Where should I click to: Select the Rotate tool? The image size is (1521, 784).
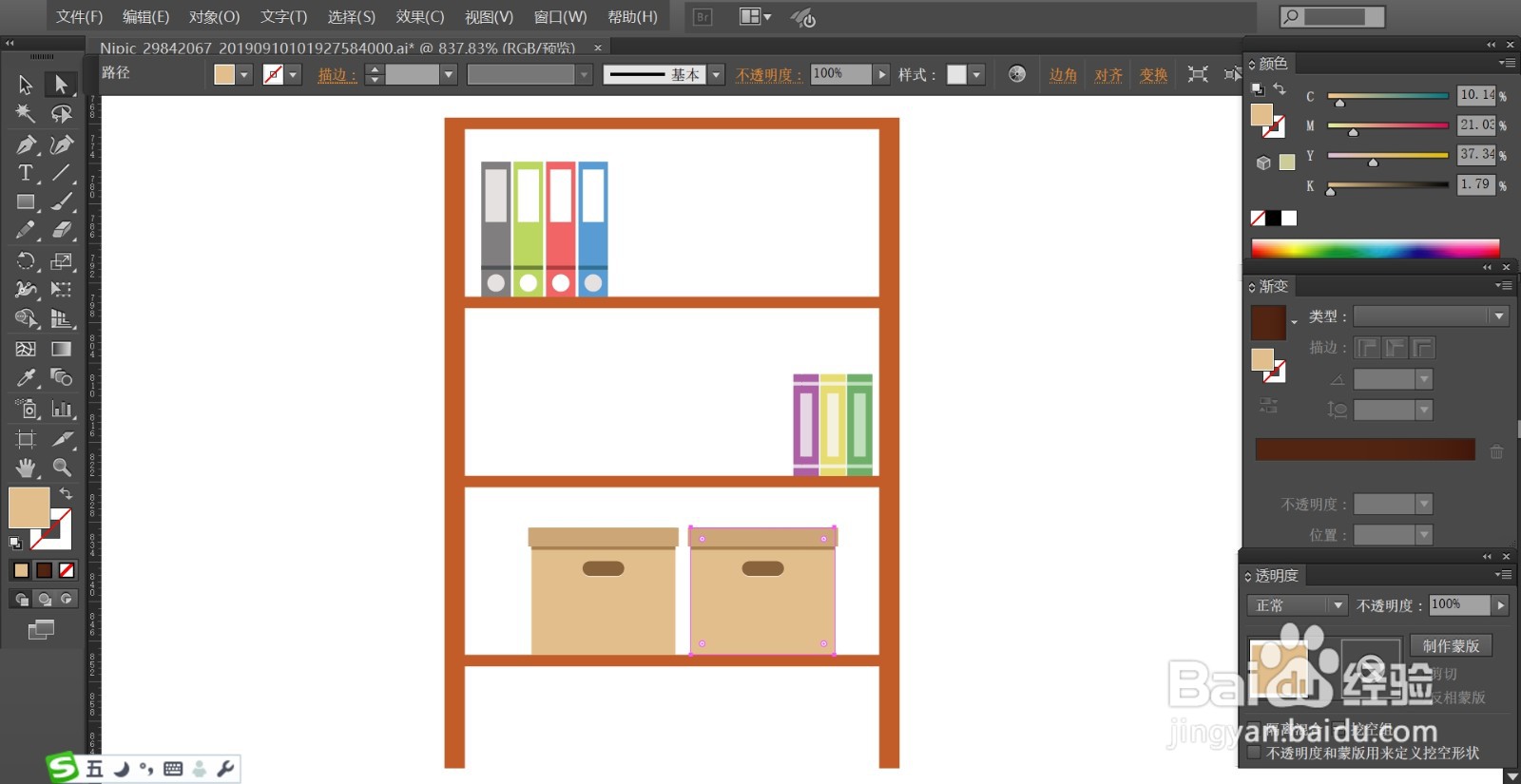coord(26,261)
